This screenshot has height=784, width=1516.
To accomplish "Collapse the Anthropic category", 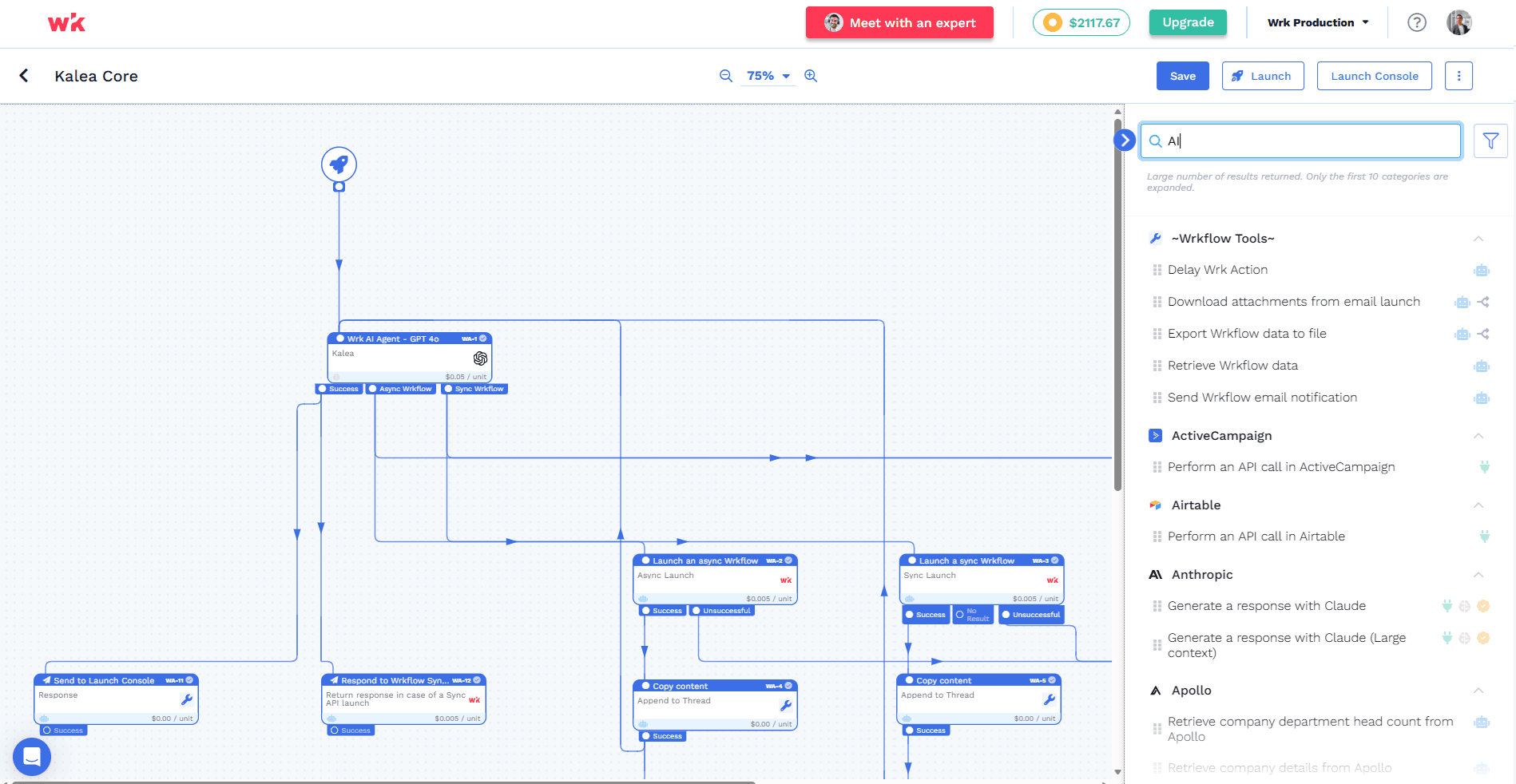I will pos(1478,575).
